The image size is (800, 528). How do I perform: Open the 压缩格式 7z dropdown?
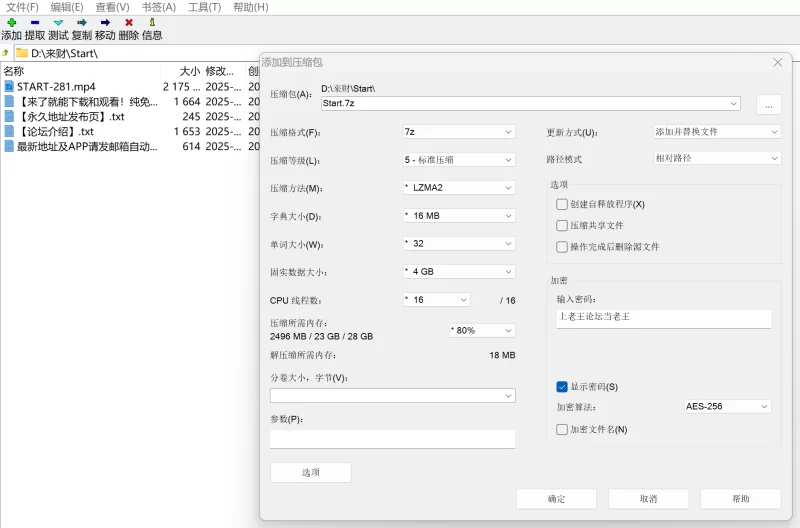pyautogui.click(x=459, y=132)
